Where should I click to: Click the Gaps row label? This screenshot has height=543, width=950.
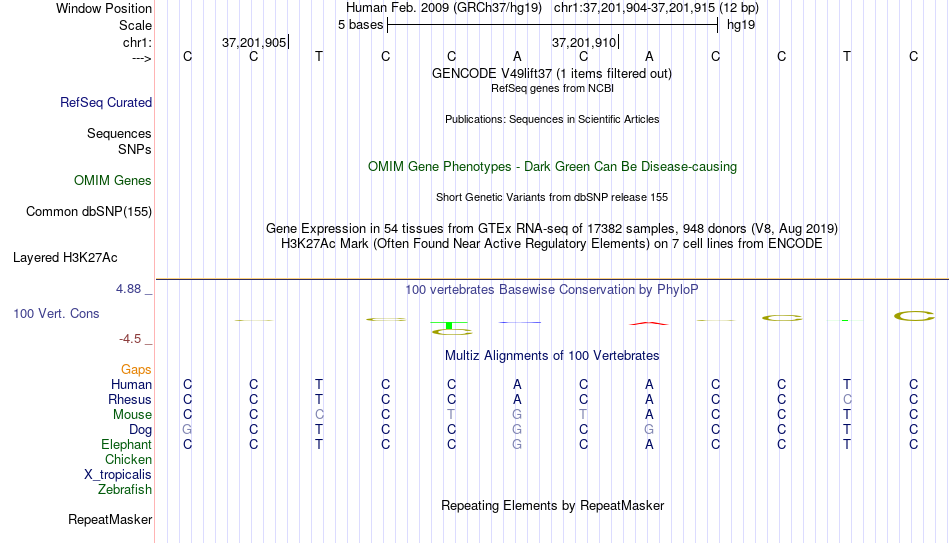pyautogui.click(x=136, y=370)
